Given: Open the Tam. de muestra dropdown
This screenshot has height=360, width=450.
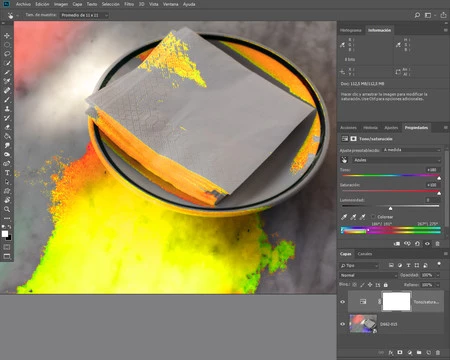Looking at the screenshot, I should coord(84,15).
